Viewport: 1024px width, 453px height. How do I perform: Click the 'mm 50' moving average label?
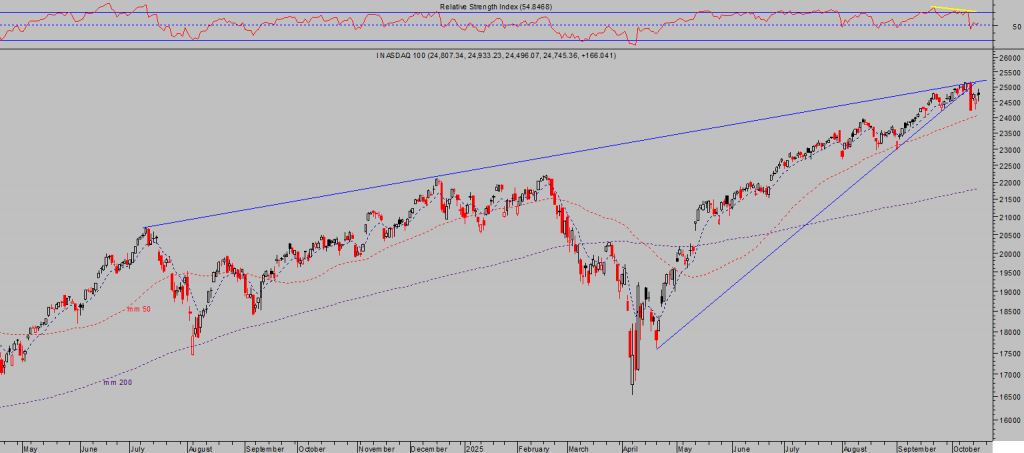(x=138, y=309)
